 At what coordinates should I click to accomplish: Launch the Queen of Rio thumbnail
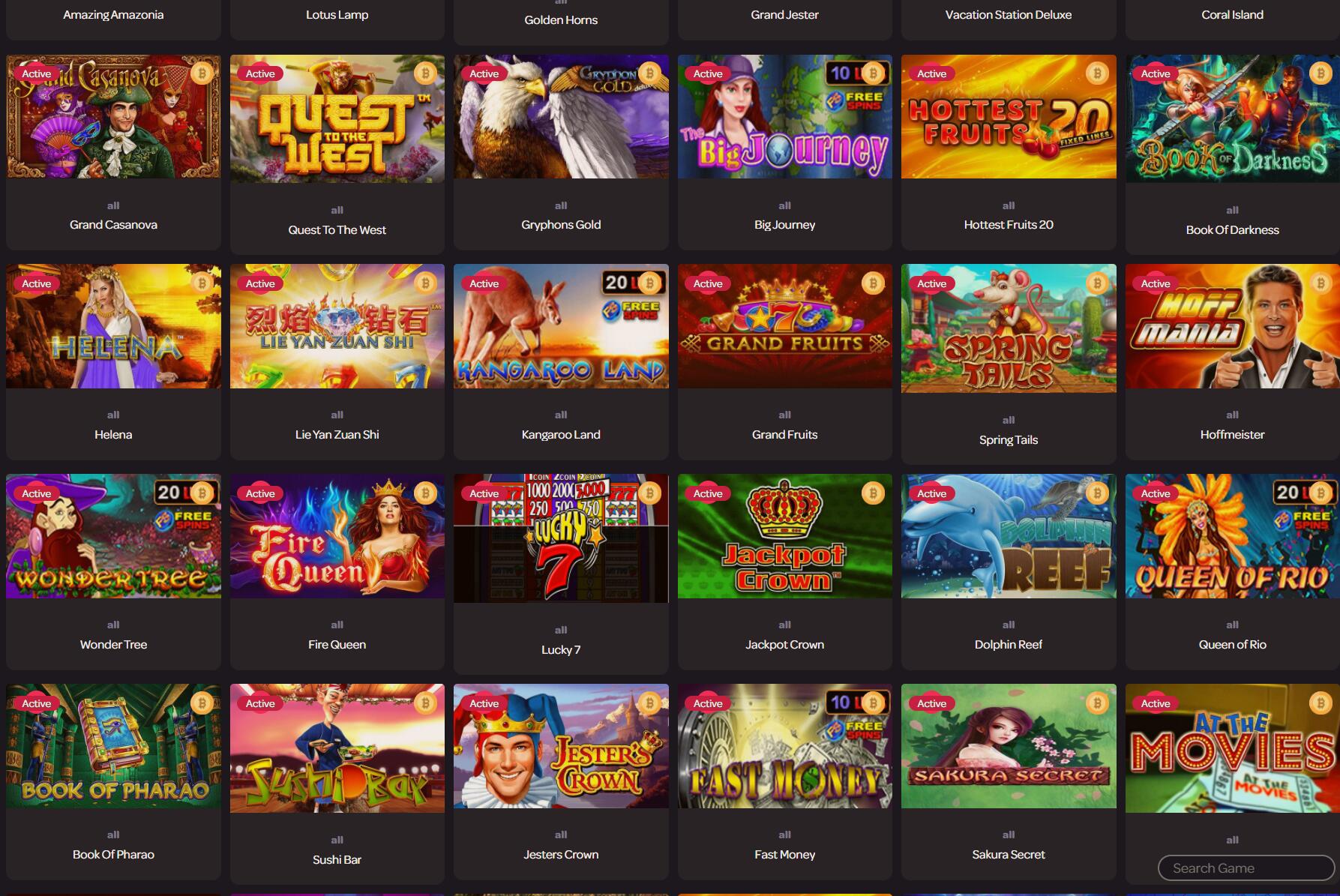[1232, 536]
